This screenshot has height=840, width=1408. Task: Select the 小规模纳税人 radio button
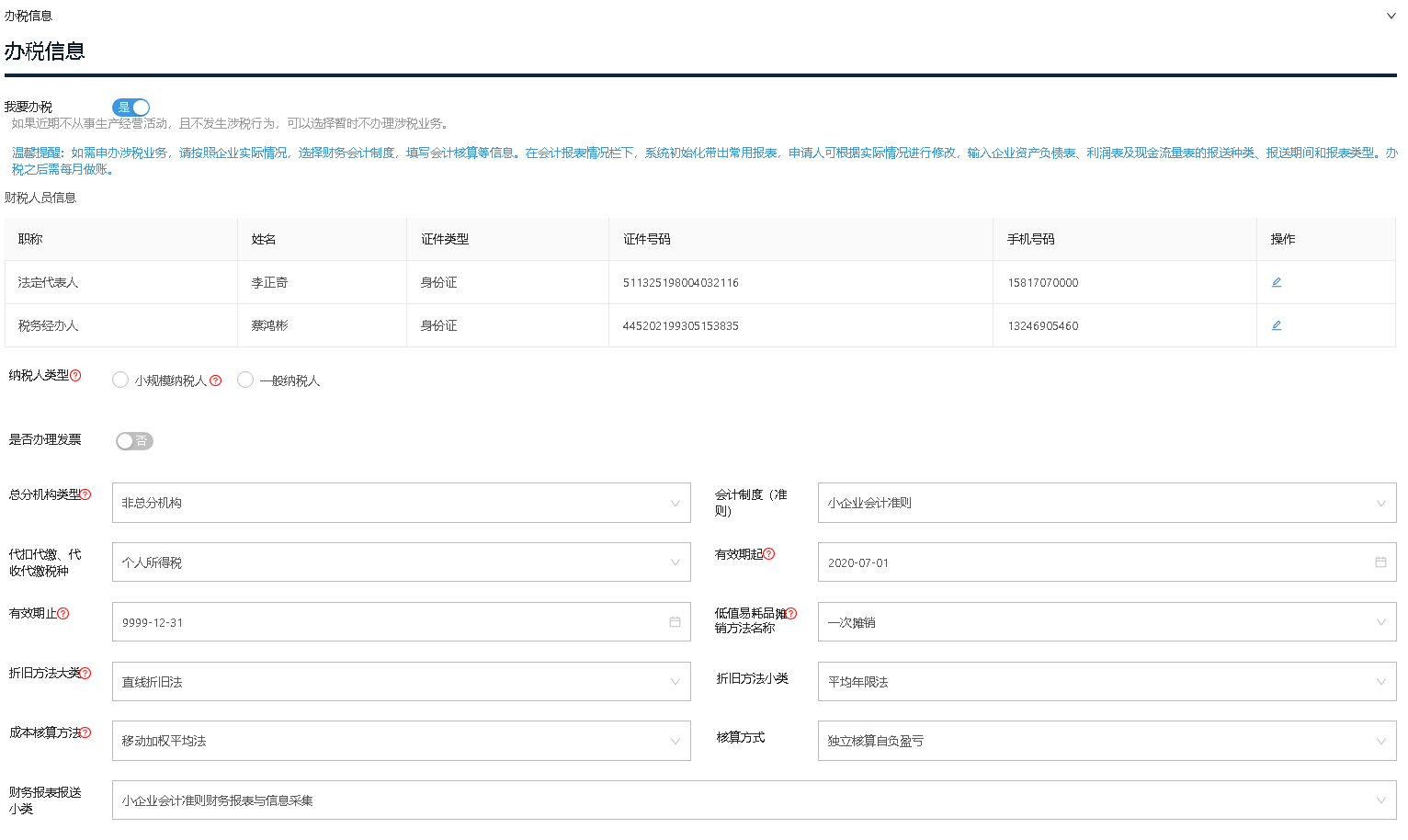(x=120, y=380)
